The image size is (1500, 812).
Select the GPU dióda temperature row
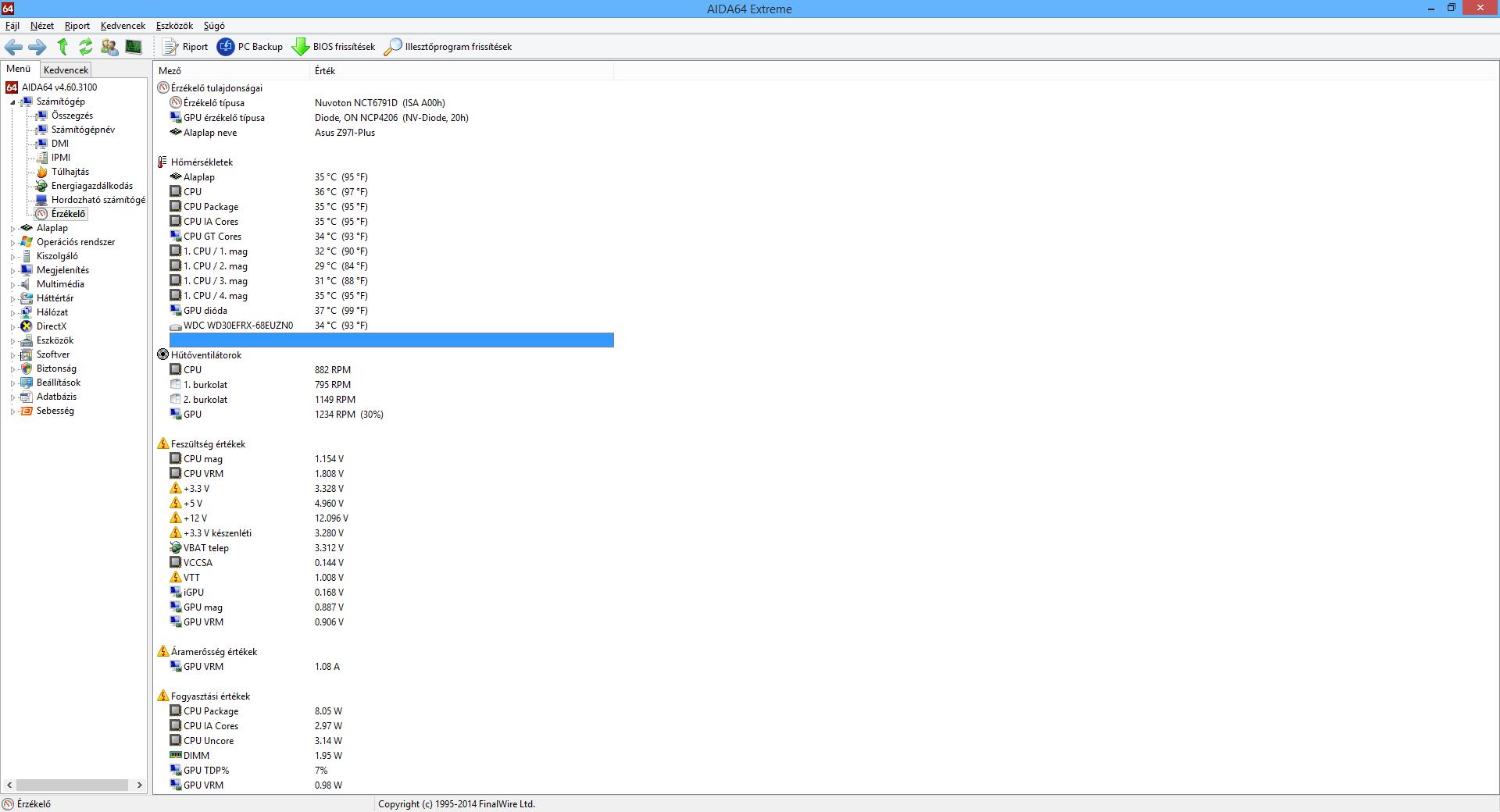pyautogui.click(x=391, y=311)
